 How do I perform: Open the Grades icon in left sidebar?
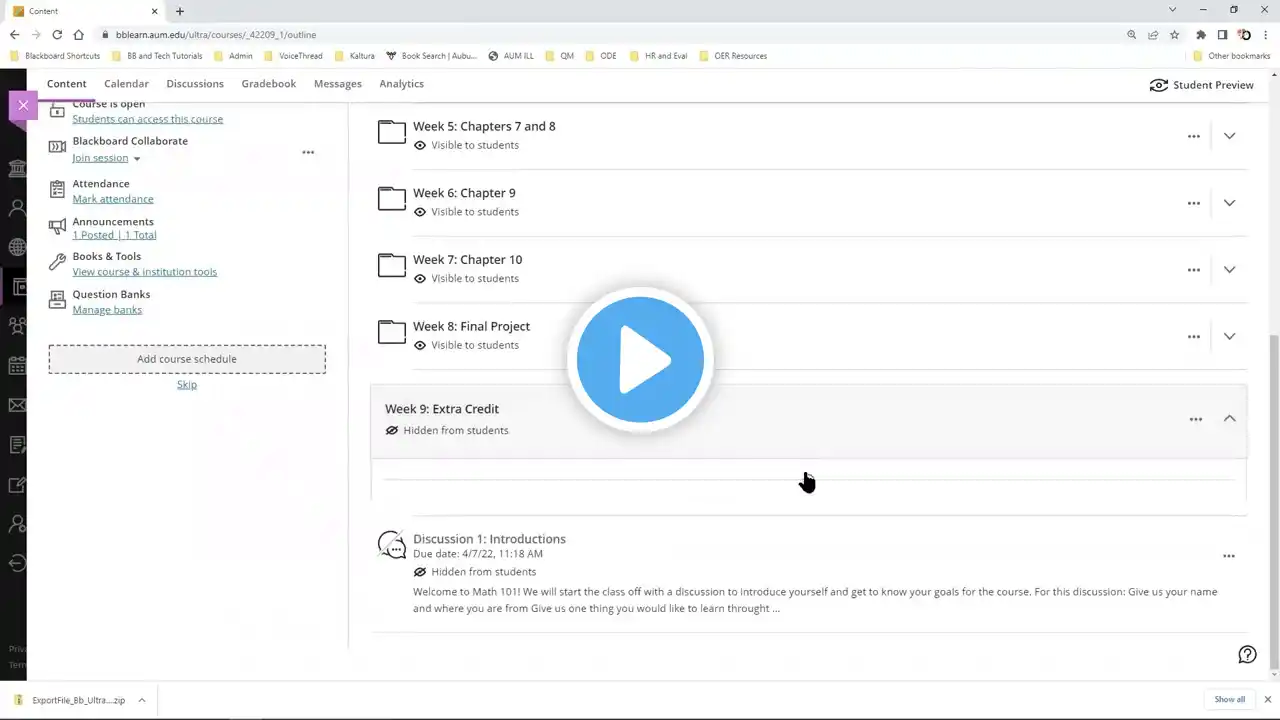click(17, 445)
